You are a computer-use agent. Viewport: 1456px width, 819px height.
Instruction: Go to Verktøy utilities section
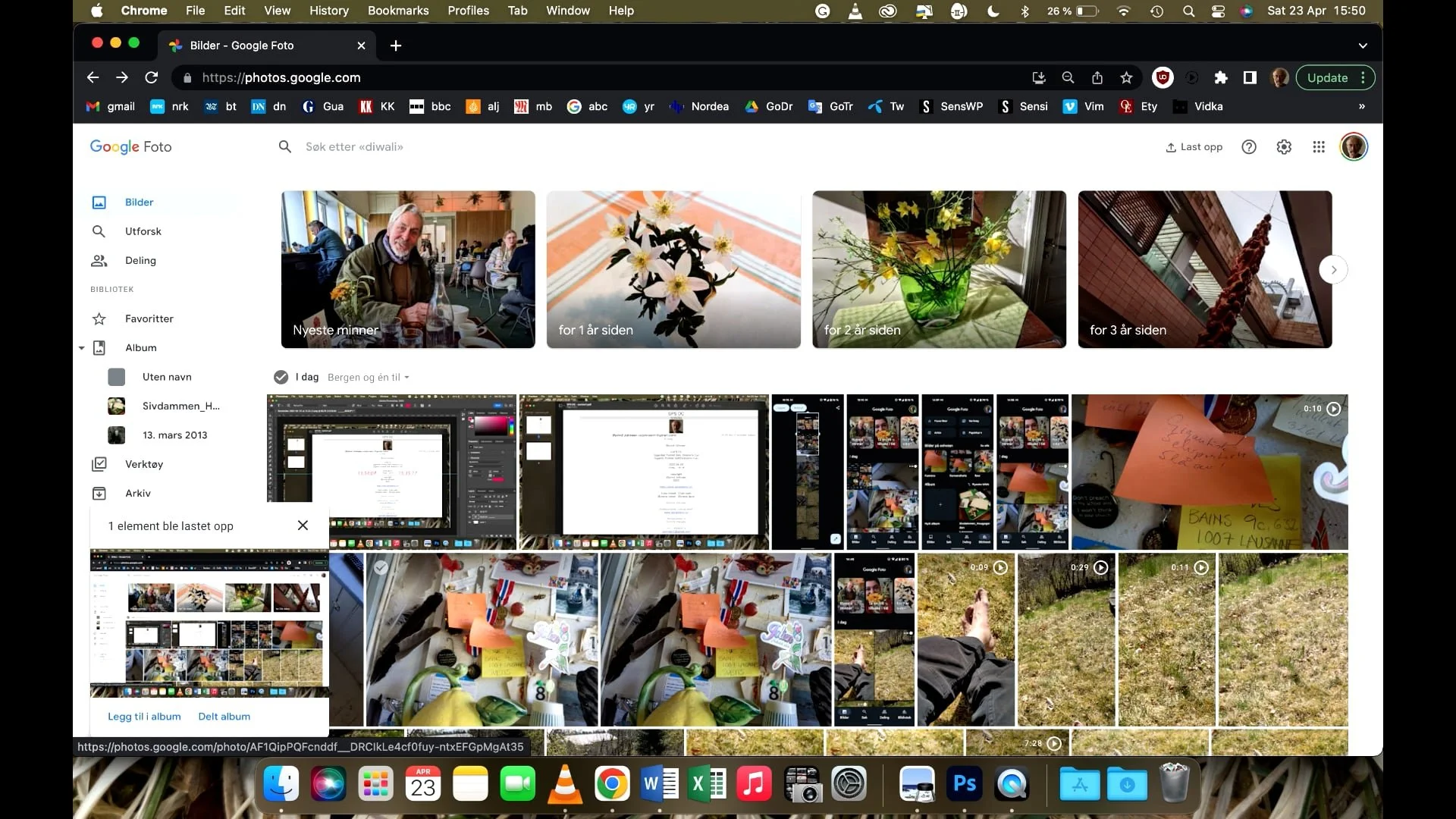pos(143,464)
